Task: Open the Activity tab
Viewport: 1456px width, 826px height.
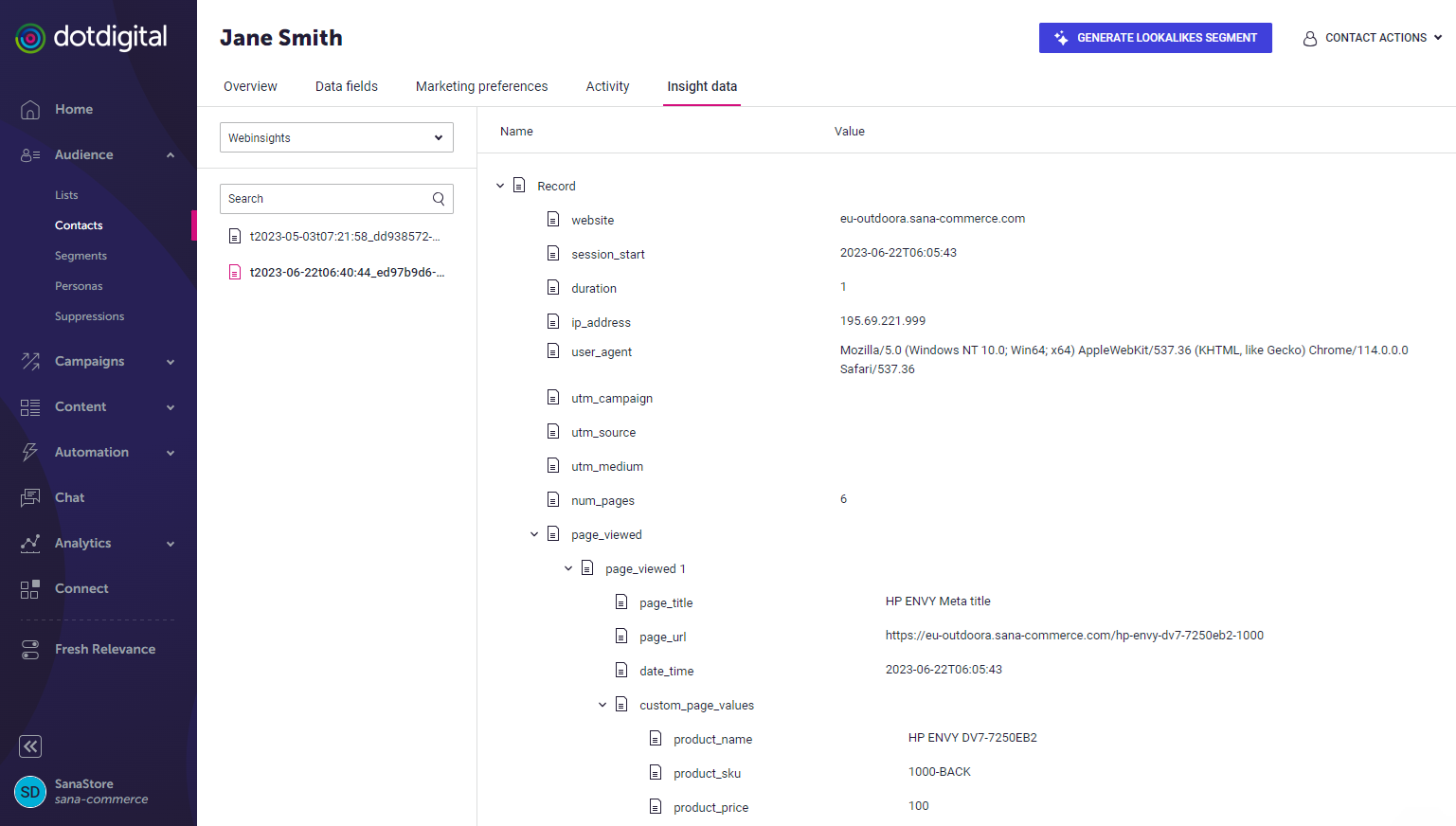Action: 607,86
